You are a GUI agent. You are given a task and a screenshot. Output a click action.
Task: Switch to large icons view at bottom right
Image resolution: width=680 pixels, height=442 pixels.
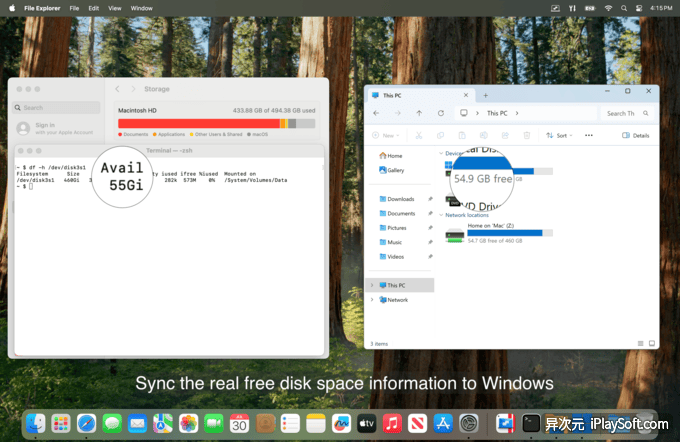[652, 344]
